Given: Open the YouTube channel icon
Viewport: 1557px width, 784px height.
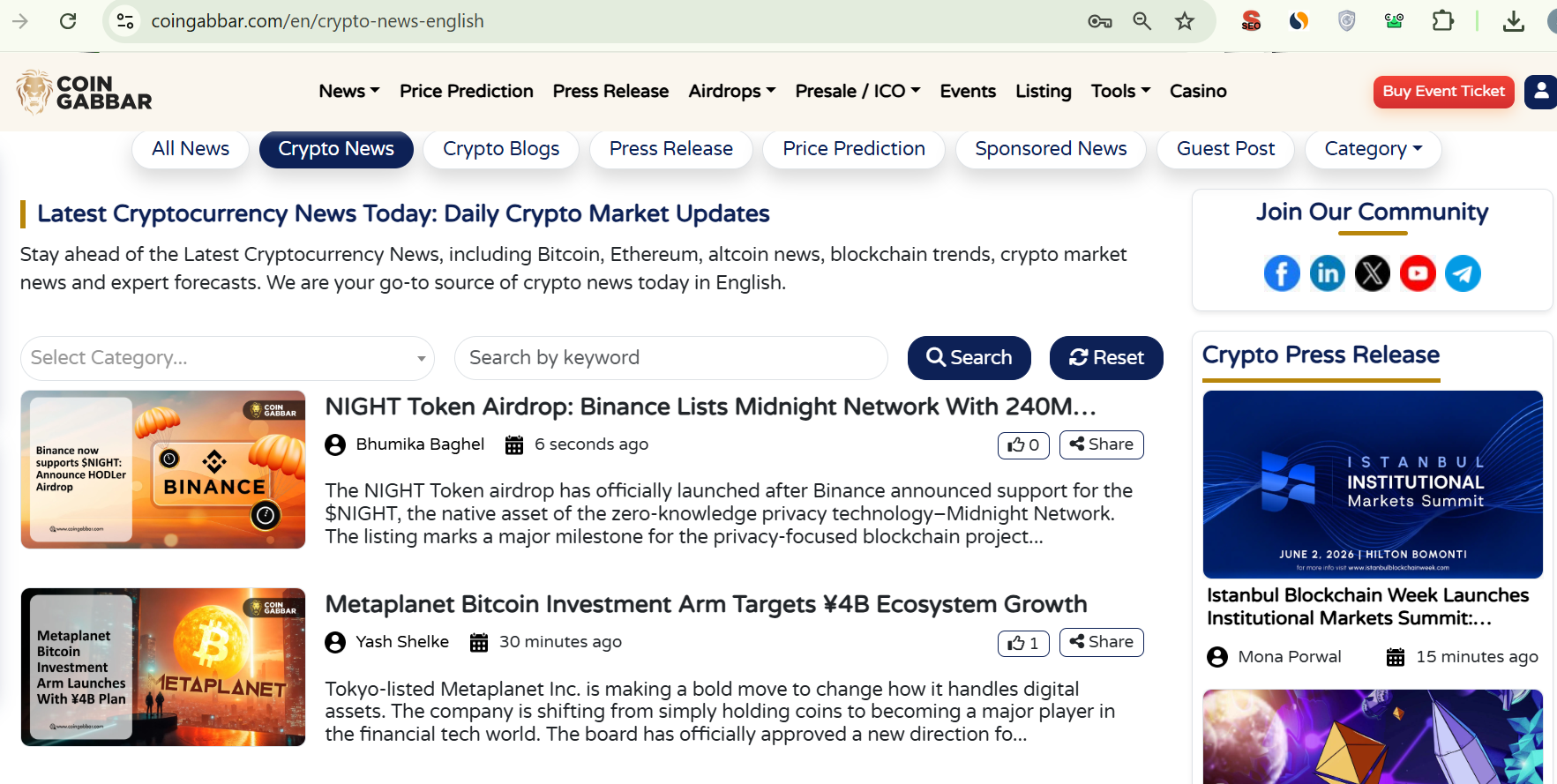Looking at the screenshot, I should pos(1418,273).
